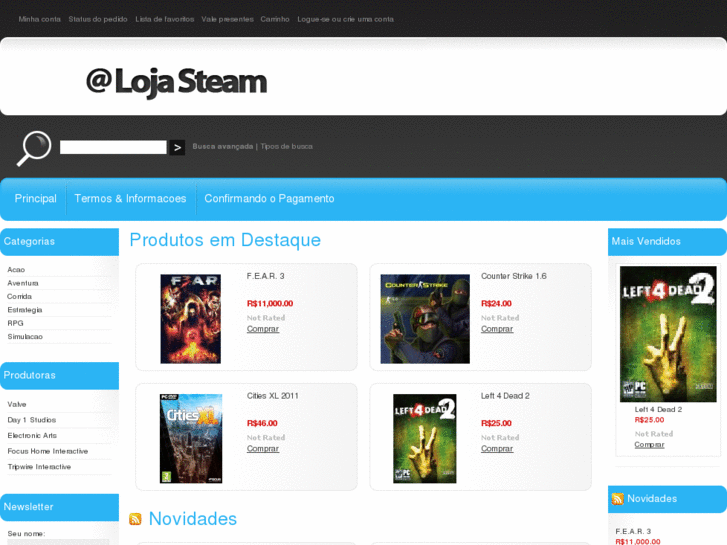Select the RPG category

click(15, 323)
